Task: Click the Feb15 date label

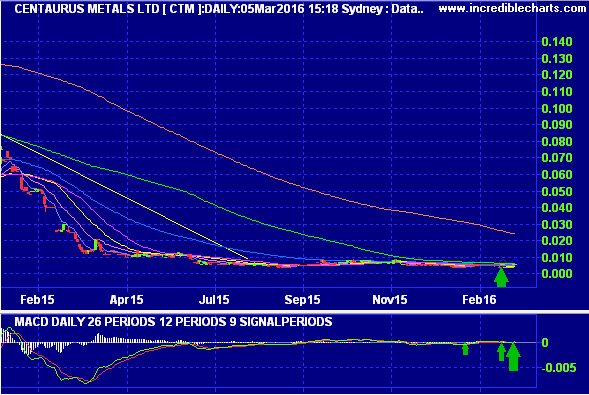Action: pos(37,300)
